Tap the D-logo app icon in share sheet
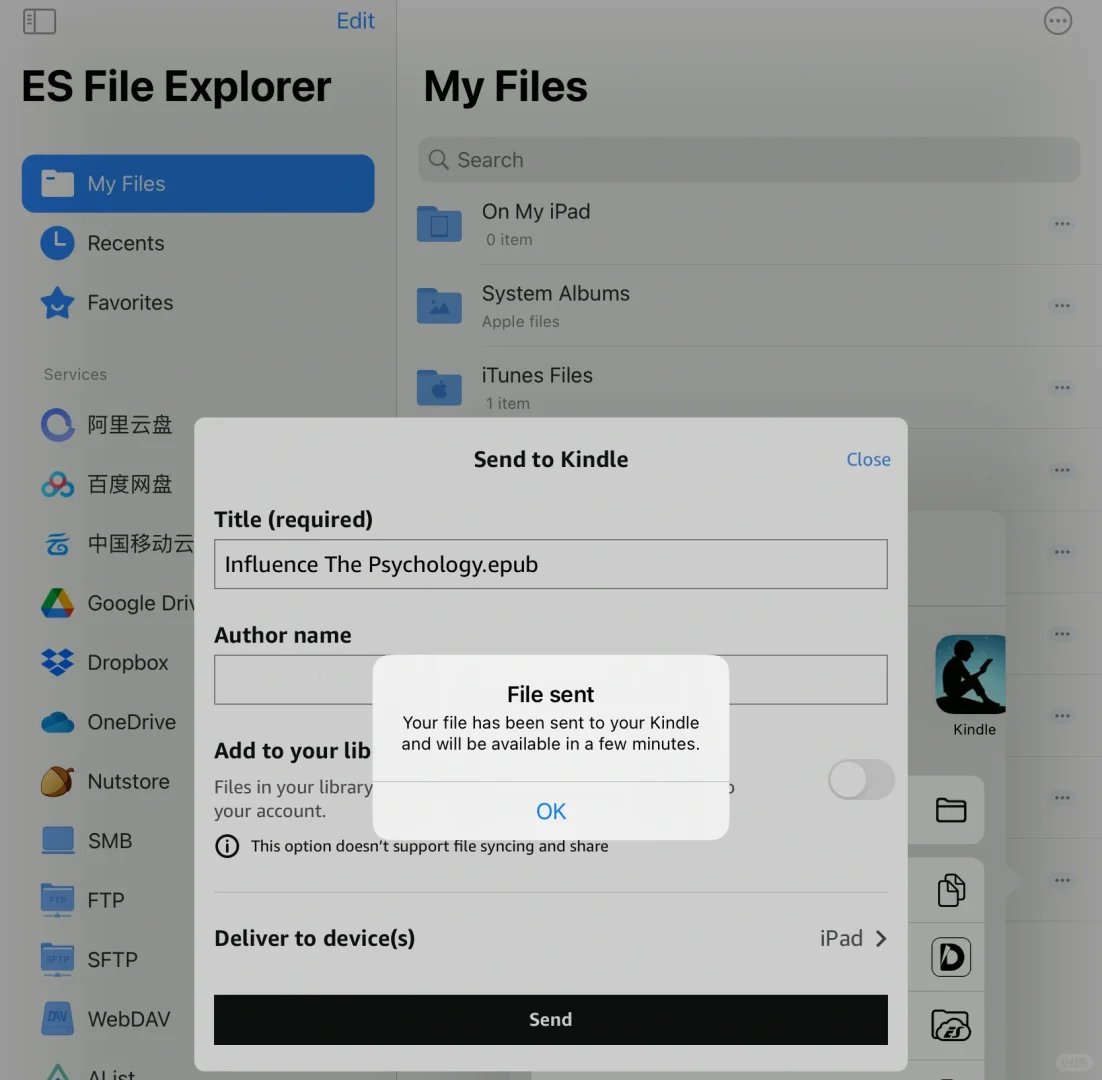 951,957
